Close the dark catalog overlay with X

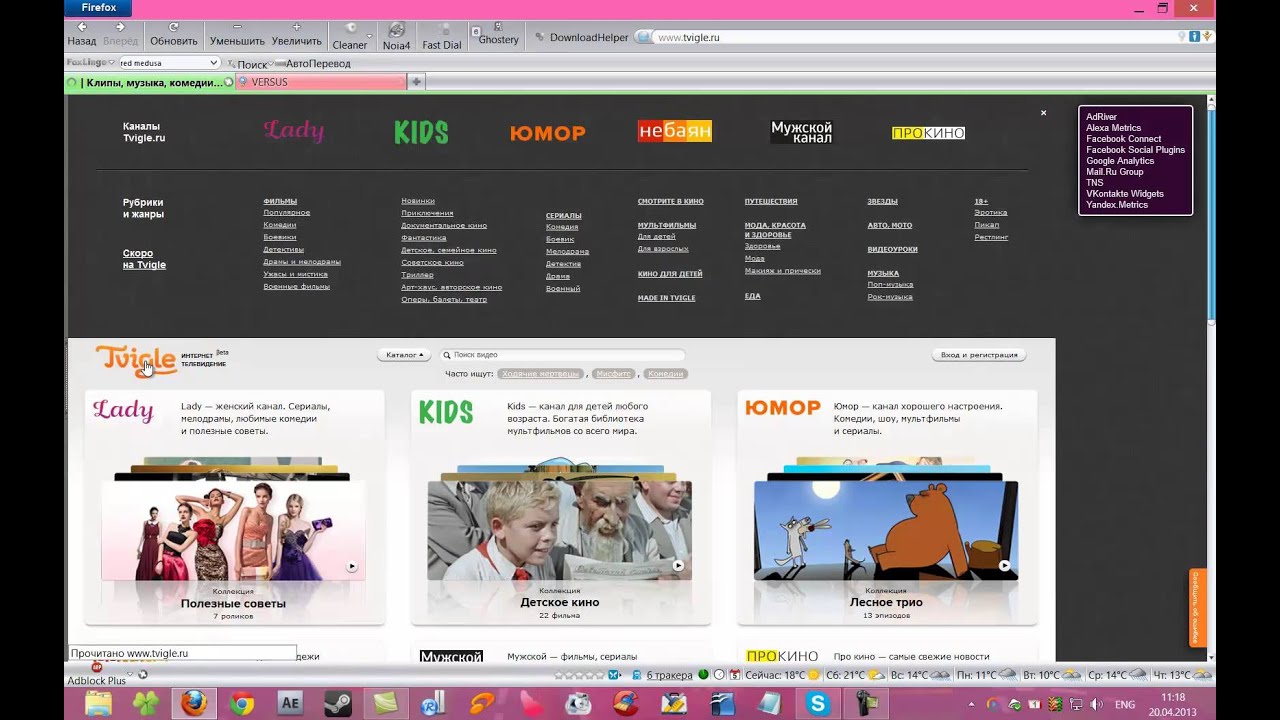tap(1043, 113)
